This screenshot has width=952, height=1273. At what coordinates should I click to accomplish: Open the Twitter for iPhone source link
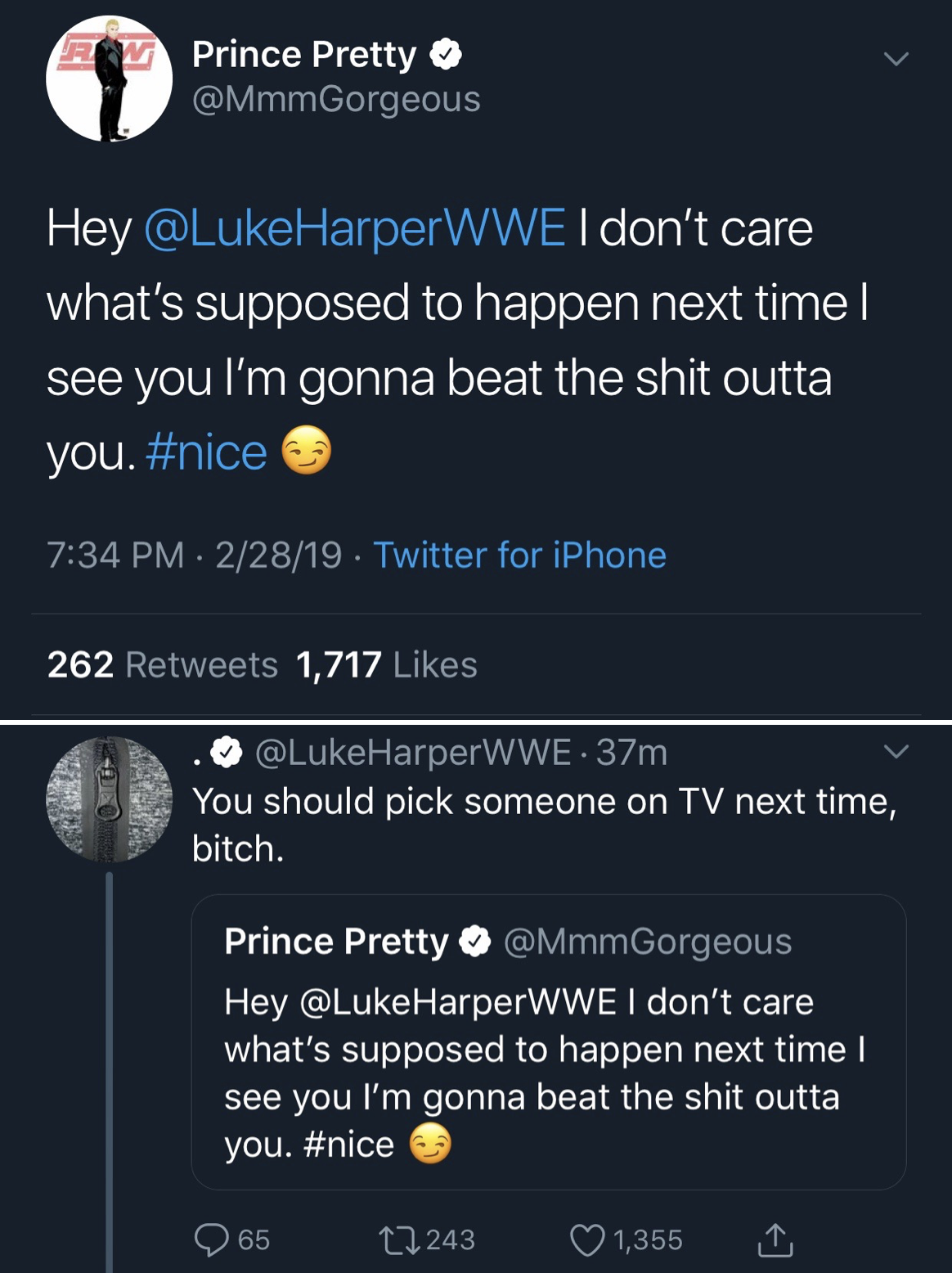click(519, 556)
